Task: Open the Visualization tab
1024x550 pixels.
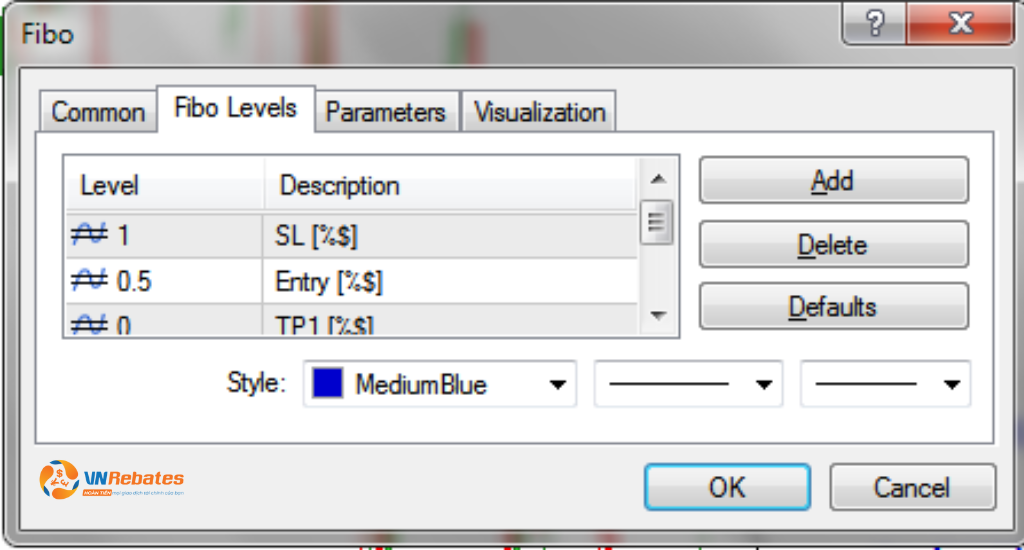Action: tap(539, 112)
